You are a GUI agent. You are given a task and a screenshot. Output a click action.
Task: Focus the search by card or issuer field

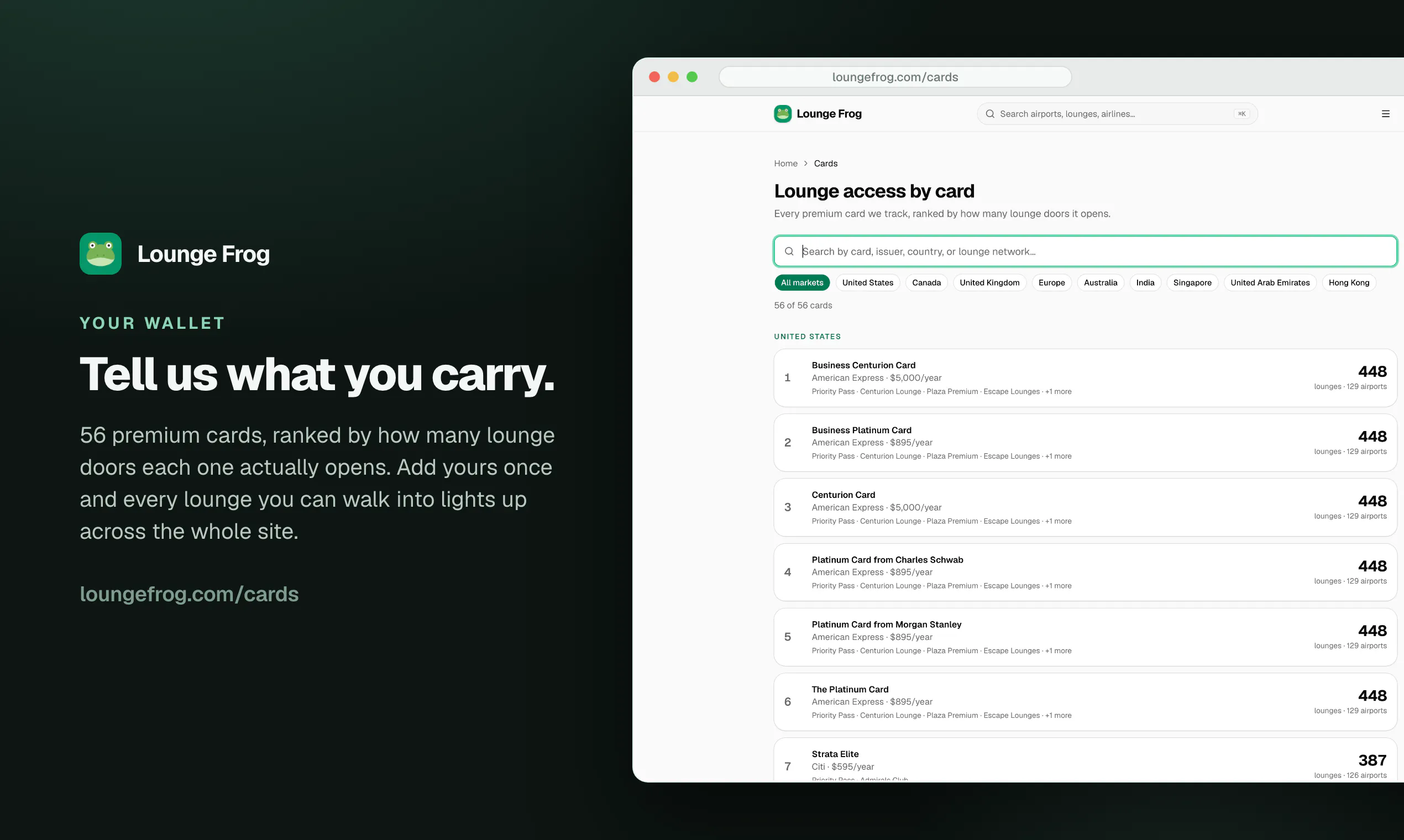coord(1085,251)
